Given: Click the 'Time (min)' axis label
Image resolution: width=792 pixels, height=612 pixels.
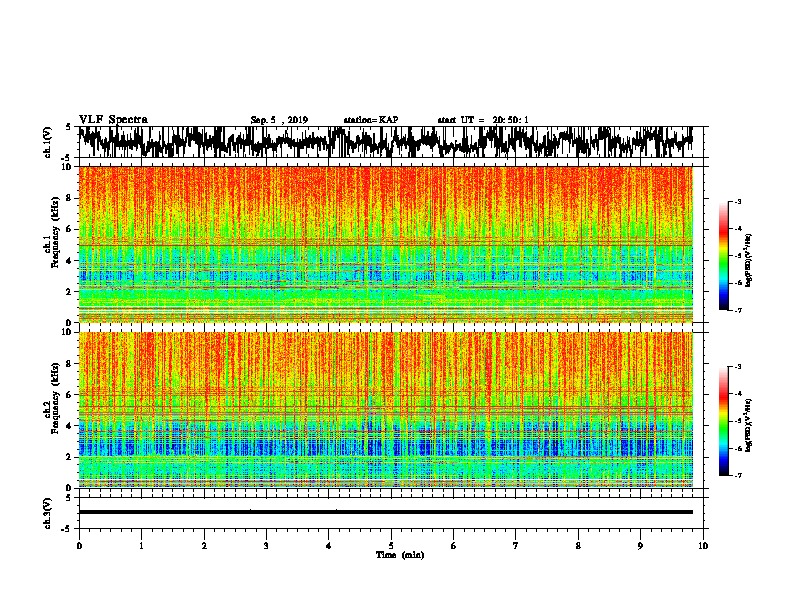Looking at the screenshot, I should pos(400,555).
